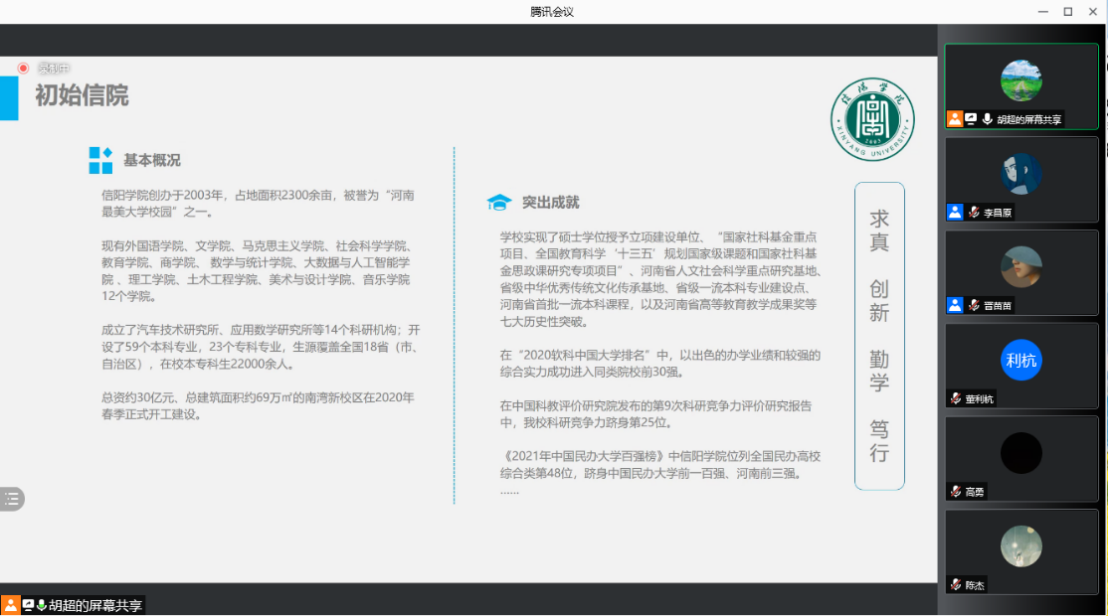Click the 基本概况 section heading

(x=152, y=160)
